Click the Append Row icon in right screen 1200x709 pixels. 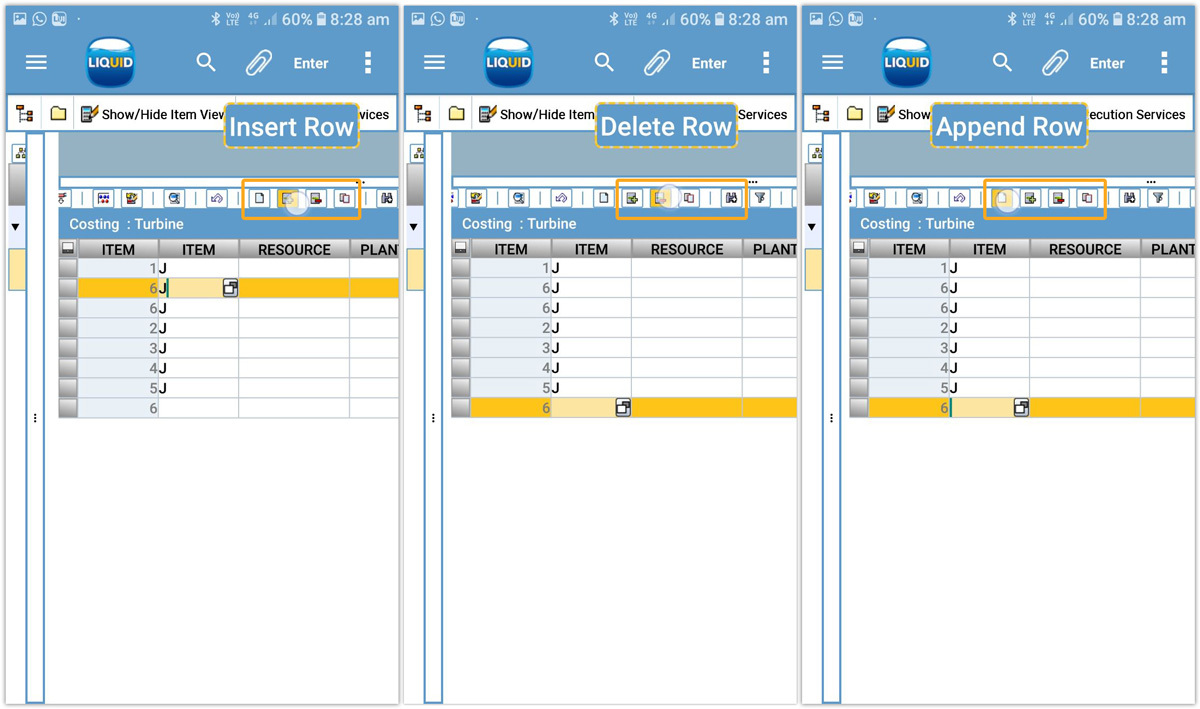1003,199
